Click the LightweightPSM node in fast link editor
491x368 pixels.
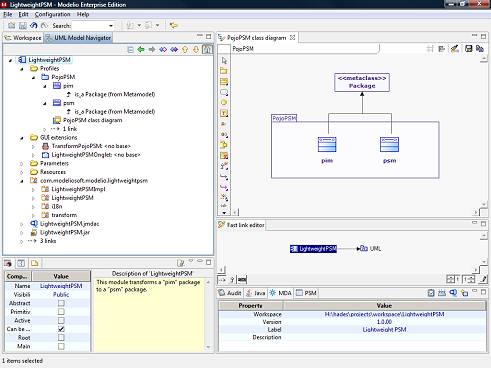point(314,249)
